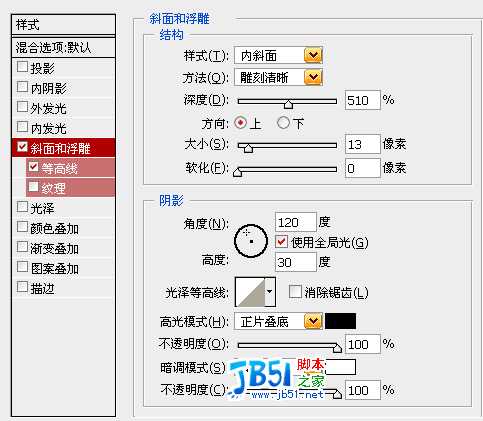
Task: Click the 大小 size field showing 13
Action: point(363,144)
